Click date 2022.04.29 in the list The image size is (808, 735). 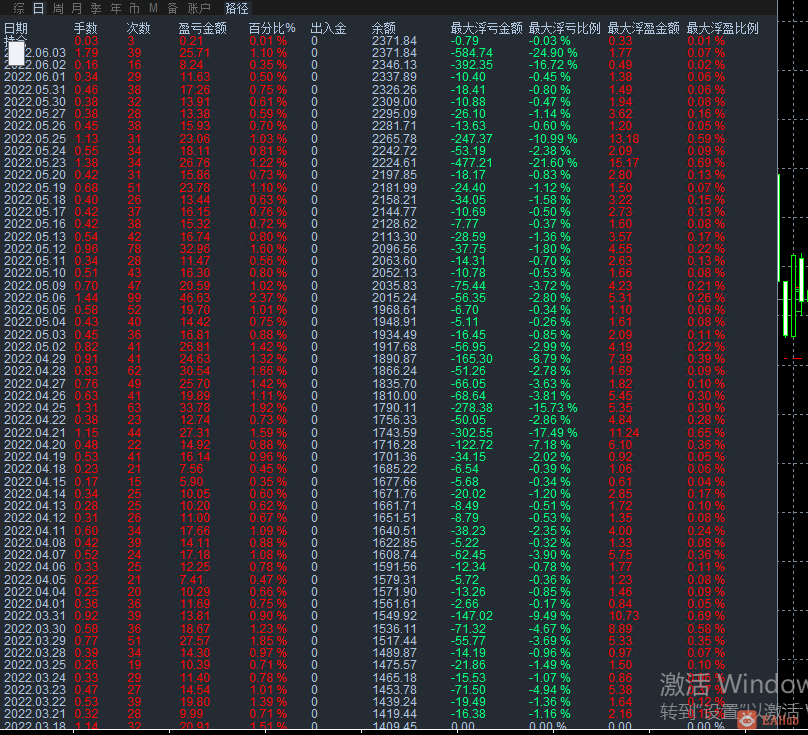coord(35,359)
